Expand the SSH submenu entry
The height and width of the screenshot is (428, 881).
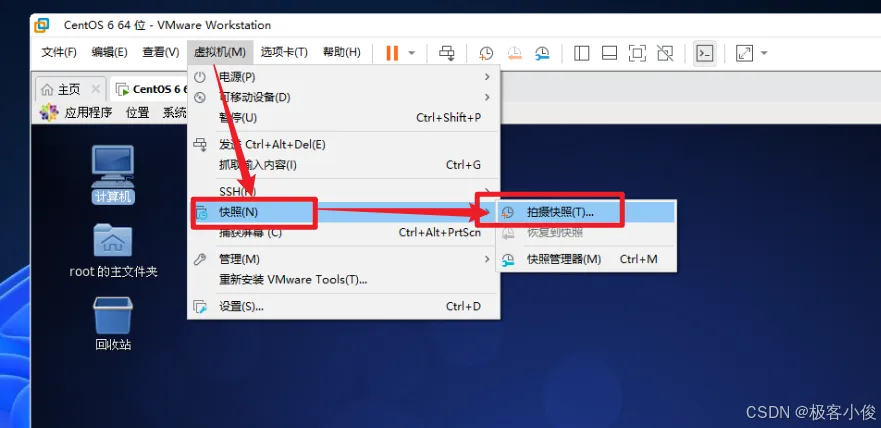[x=343, y=192]
